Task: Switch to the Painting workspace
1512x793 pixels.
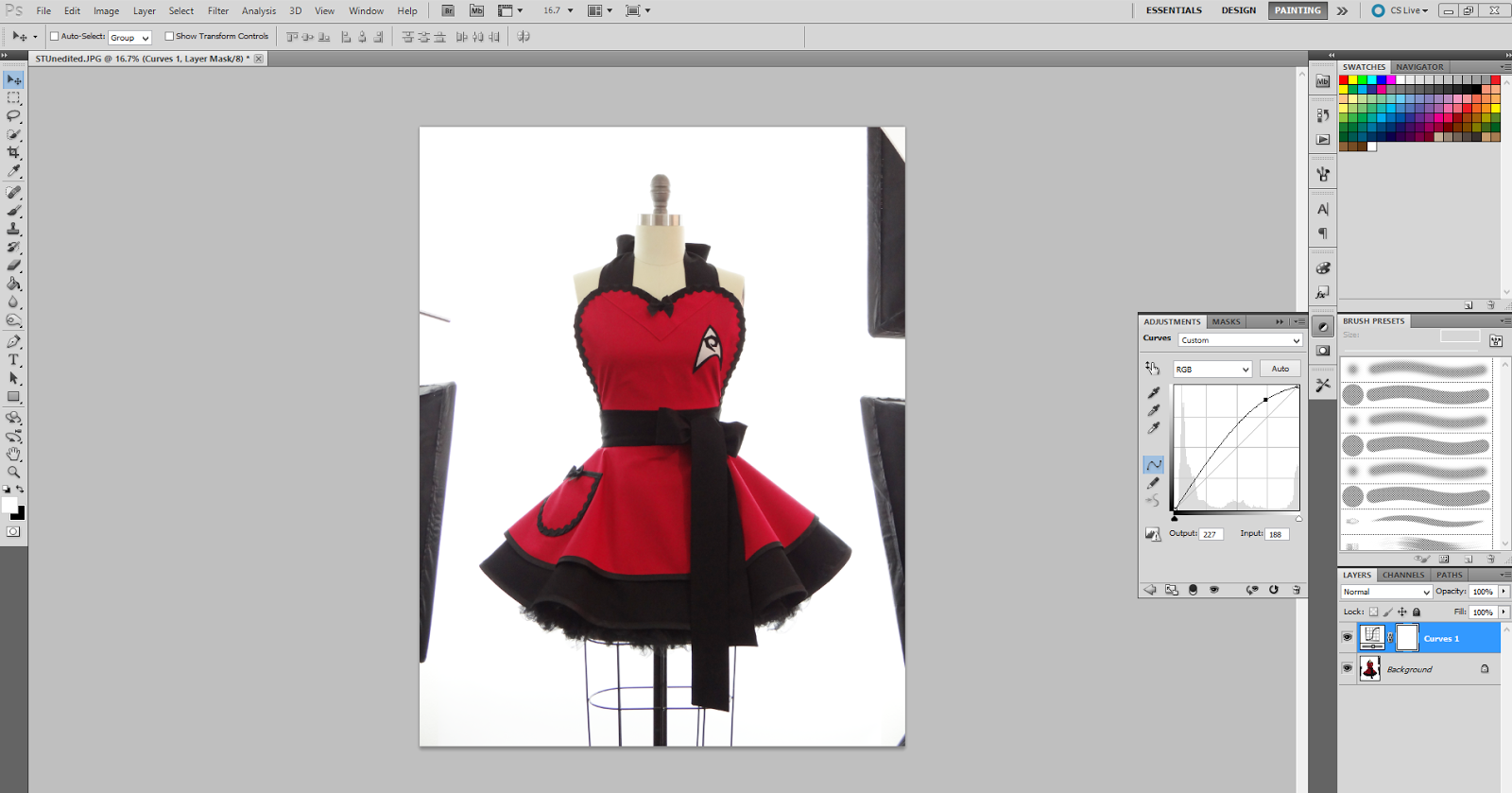Action: (x=1297, y=10)
